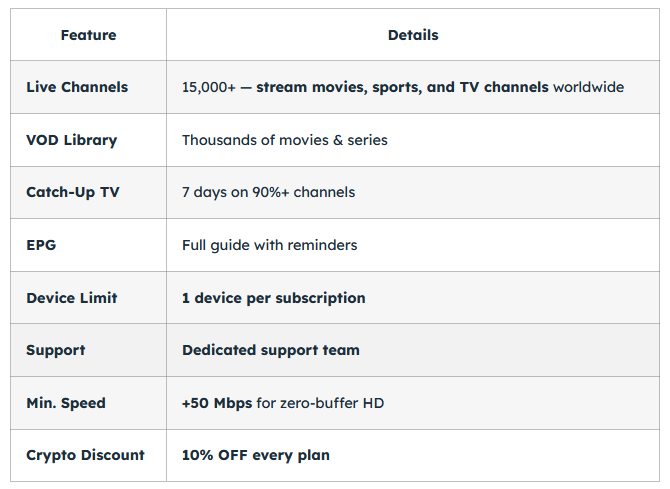The width and height of the screenshot is (670, 489).
Task: Click the Thousands of movies & series text
Action: click(x=285, y=140)
